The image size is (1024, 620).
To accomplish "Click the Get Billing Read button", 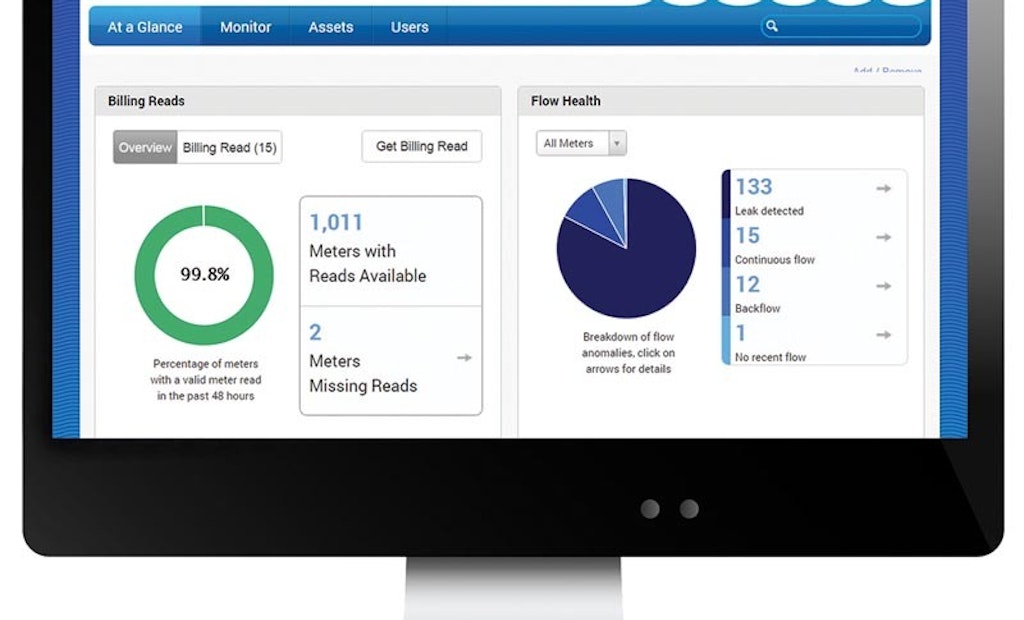I will coord(421,146).
